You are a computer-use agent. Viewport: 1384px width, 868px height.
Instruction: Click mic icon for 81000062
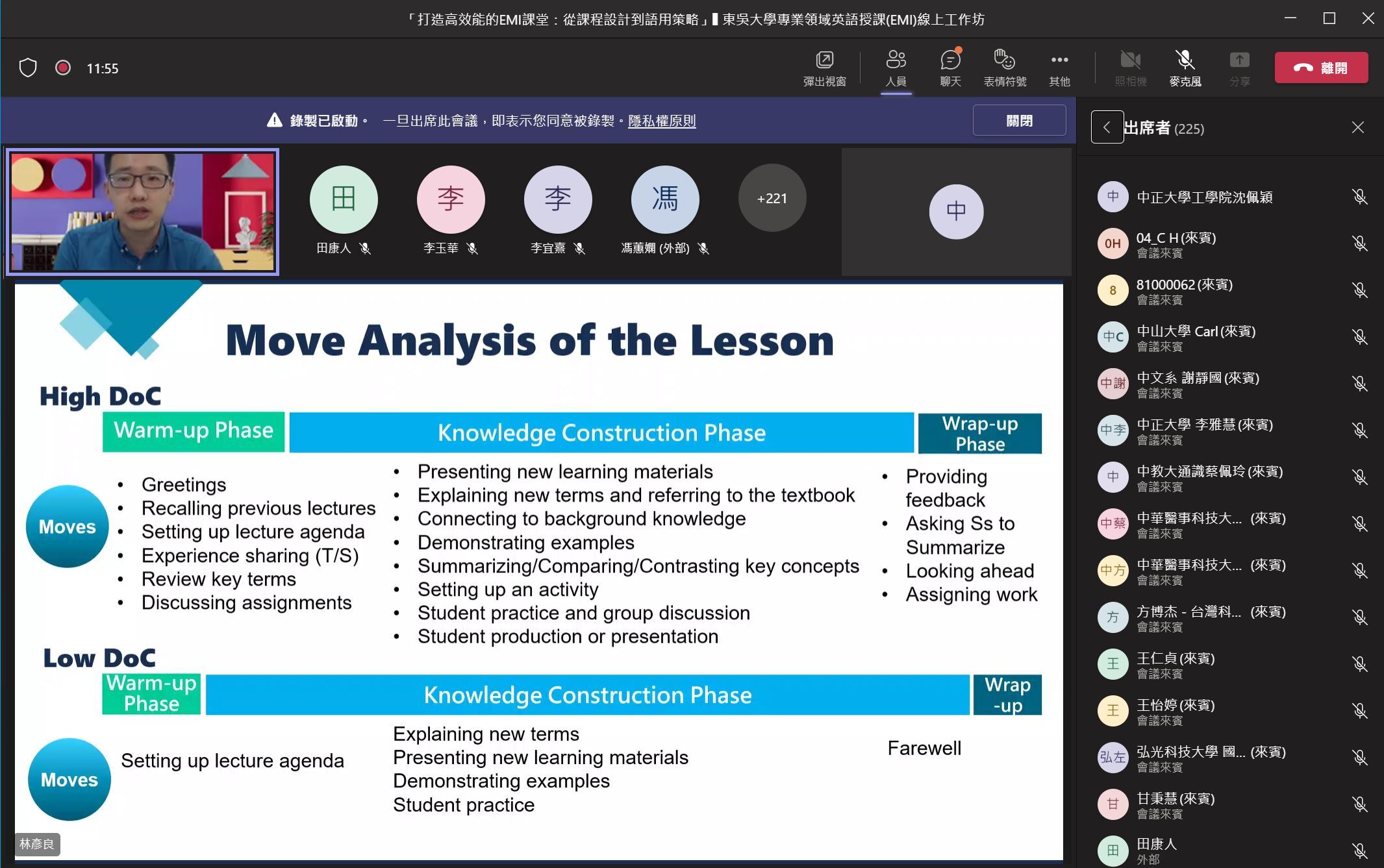[1359, 290]
